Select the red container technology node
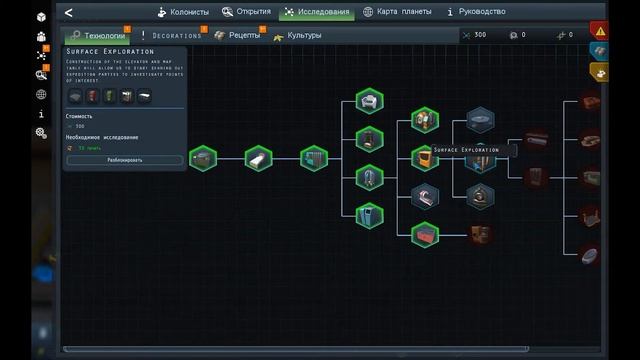Screen dimensions: 640x360 (425, 235)
